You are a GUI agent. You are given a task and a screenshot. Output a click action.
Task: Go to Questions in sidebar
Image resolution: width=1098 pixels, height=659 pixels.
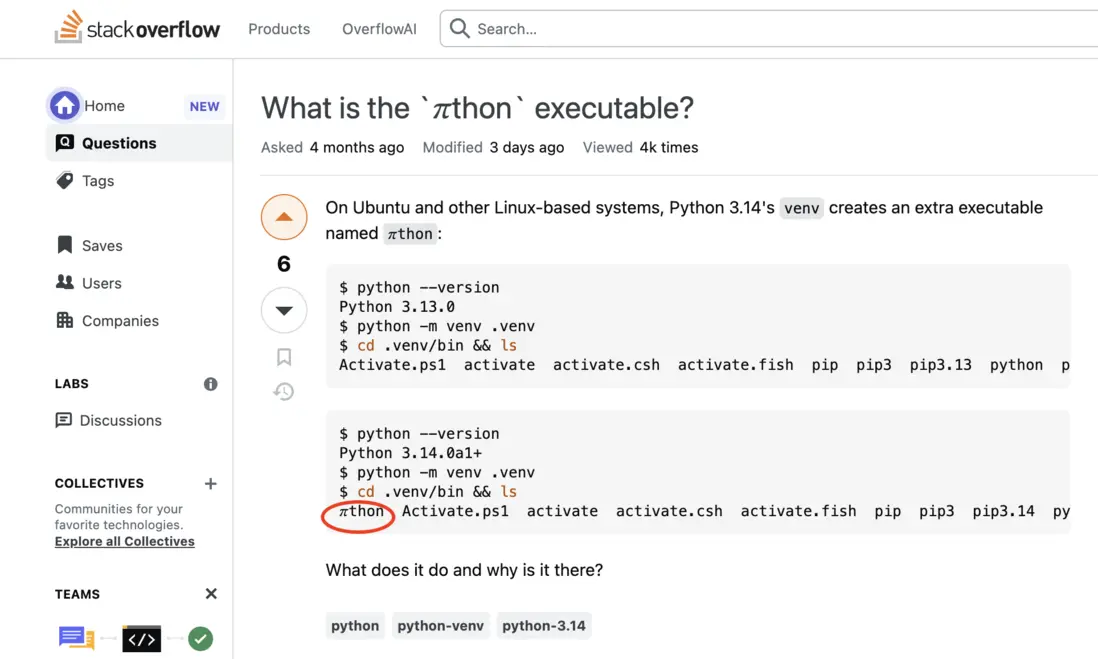[x=119, y=143]
